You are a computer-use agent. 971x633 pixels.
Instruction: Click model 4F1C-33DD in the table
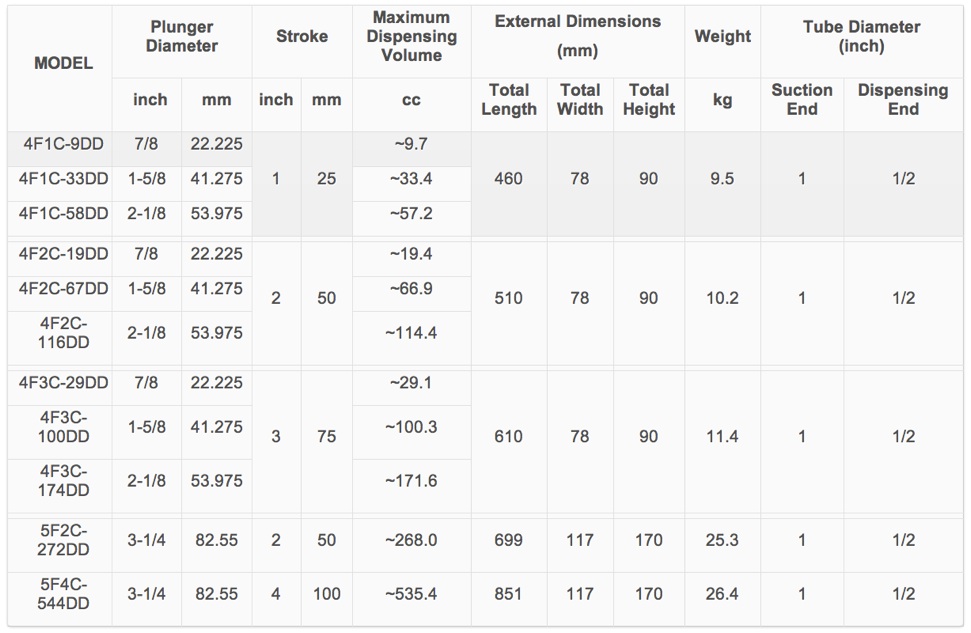(x=63, y=178)
